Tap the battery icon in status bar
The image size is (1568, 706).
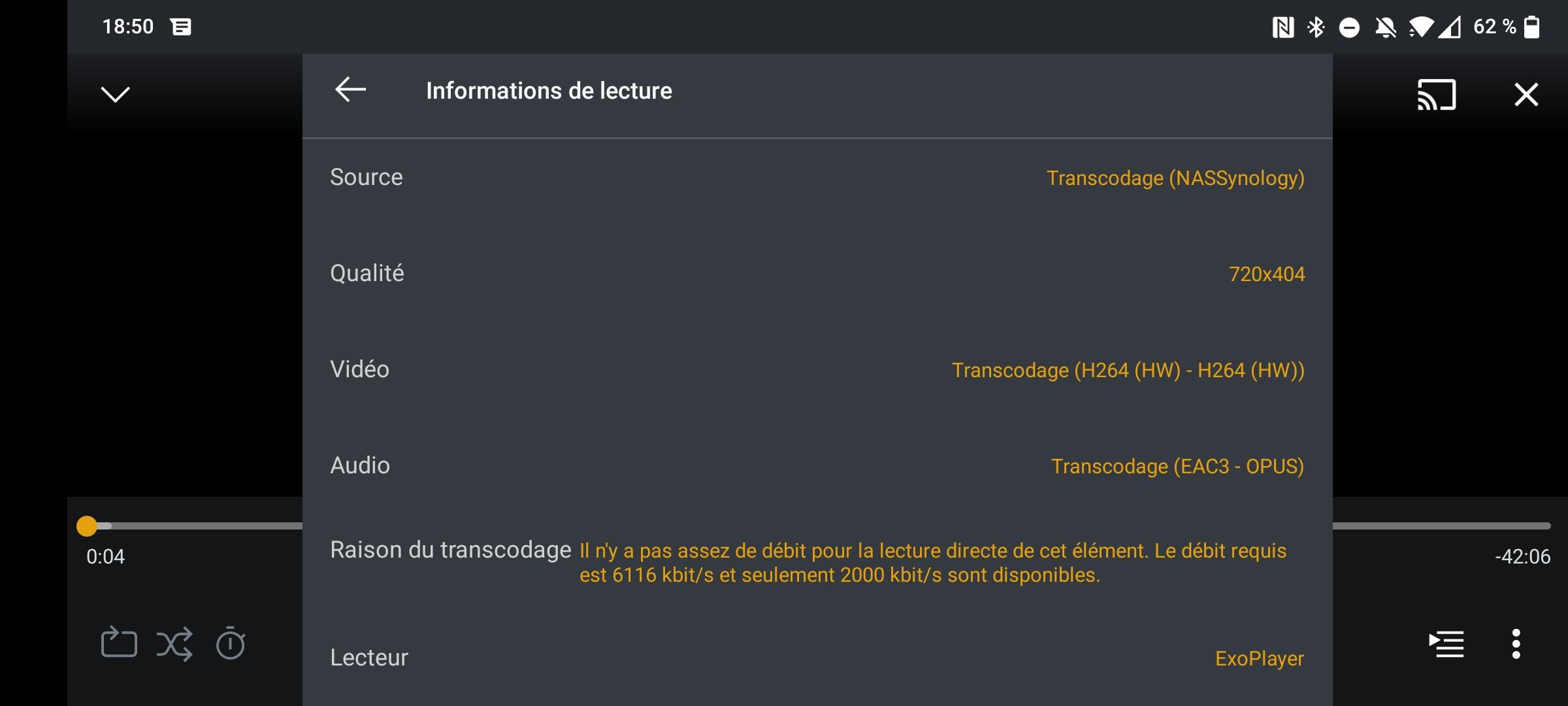click(1531, 27)
